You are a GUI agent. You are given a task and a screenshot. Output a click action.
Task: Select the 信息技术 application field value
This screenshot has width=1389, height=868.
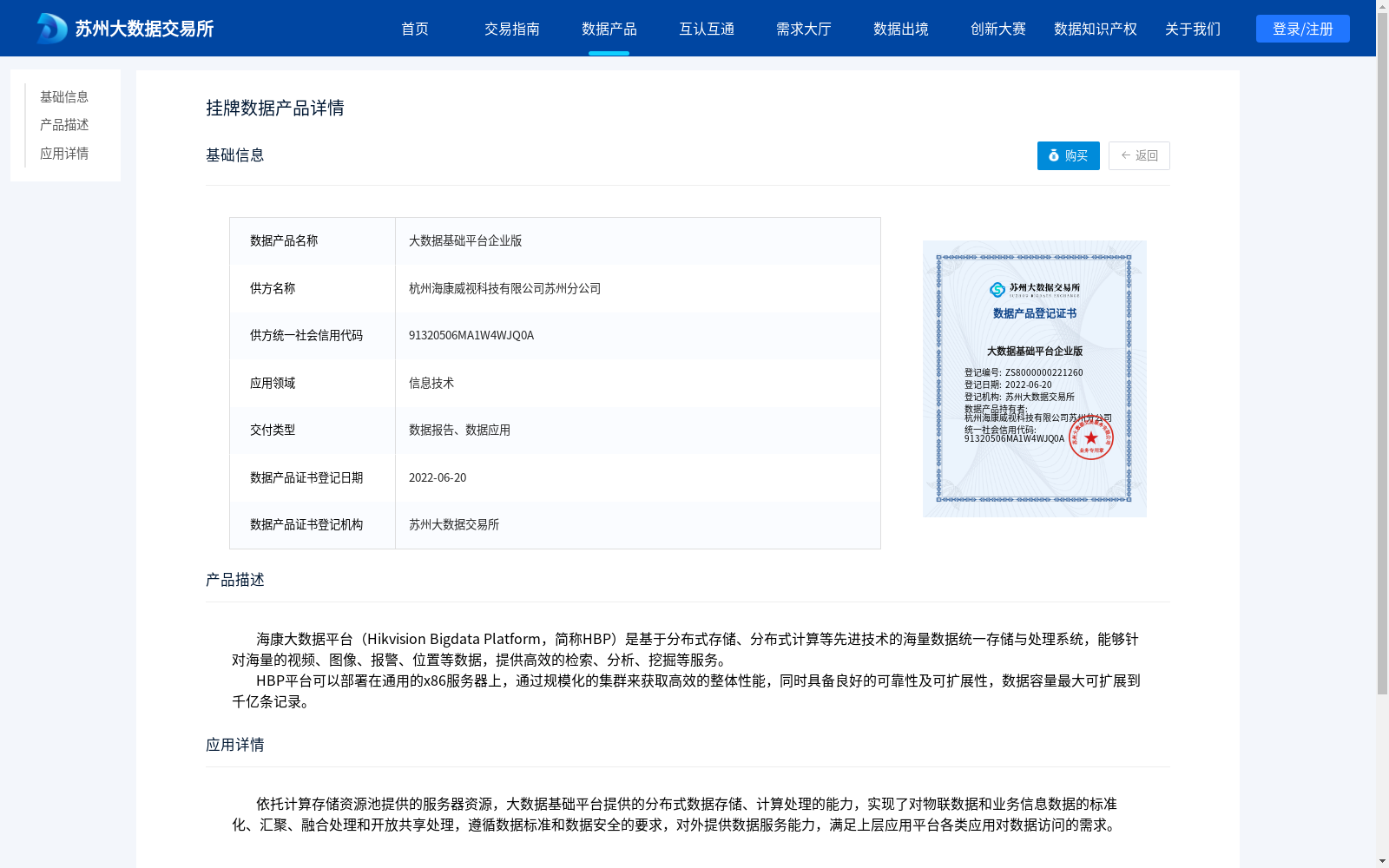click(x=431, y=383)
